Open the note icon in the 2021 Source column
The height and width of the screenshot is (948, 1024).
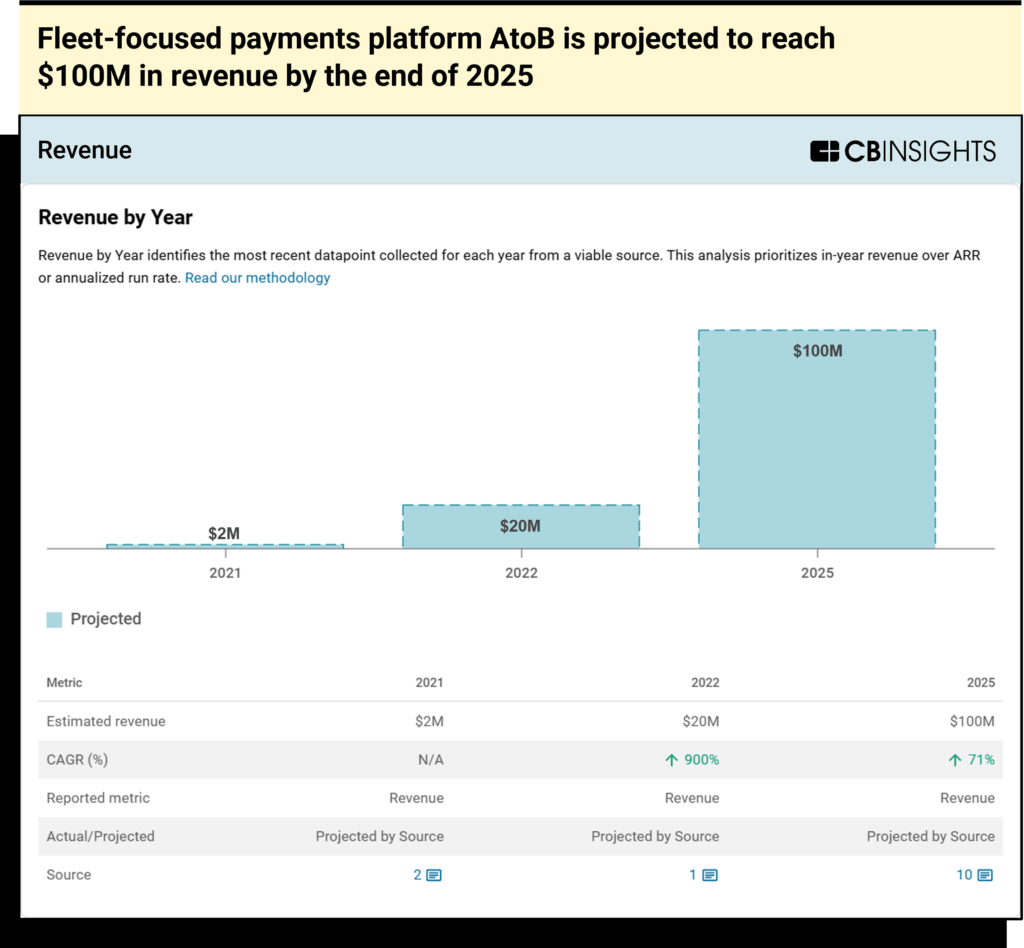click(434, 875)
